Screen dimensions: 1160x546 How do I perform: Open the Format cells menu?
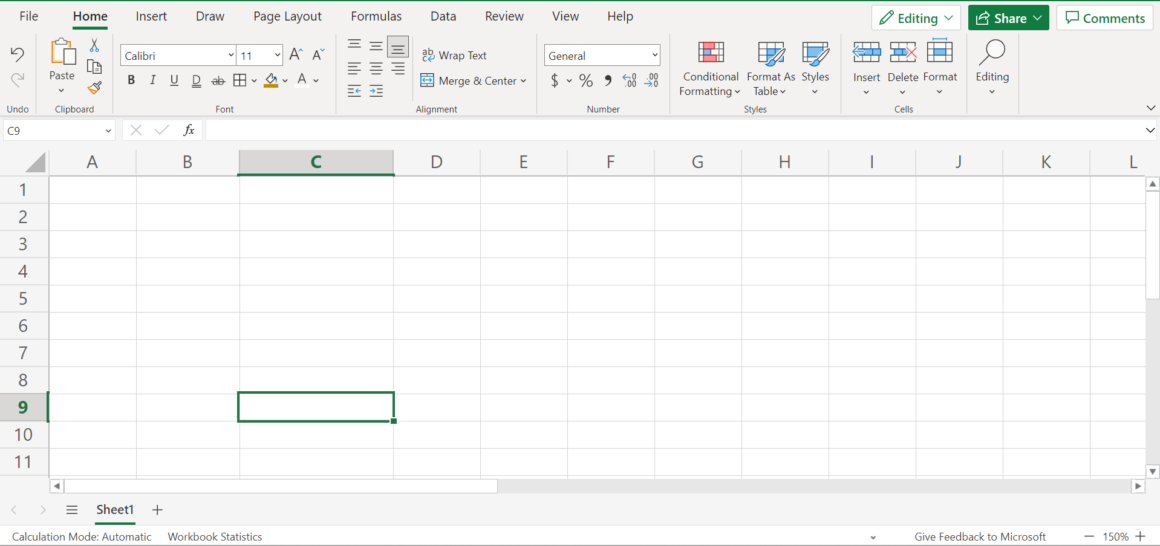coord(940,69)
